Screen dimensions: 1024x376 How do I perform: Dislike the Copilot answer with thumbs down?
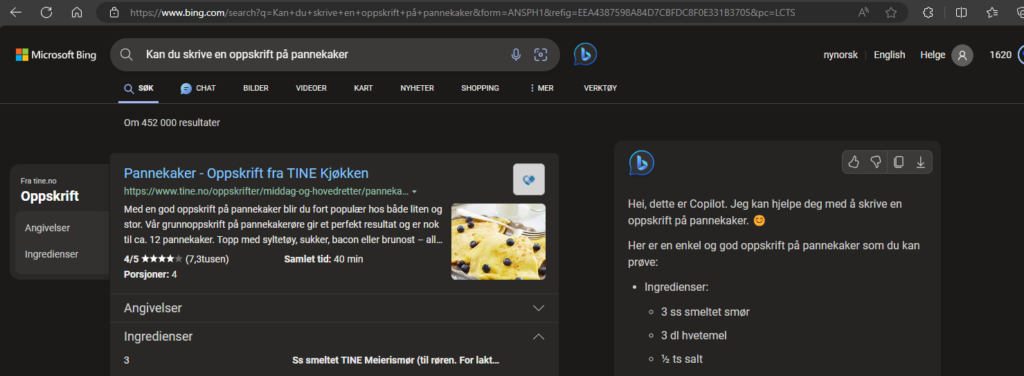pyautogui.click(x=876, y=163)
